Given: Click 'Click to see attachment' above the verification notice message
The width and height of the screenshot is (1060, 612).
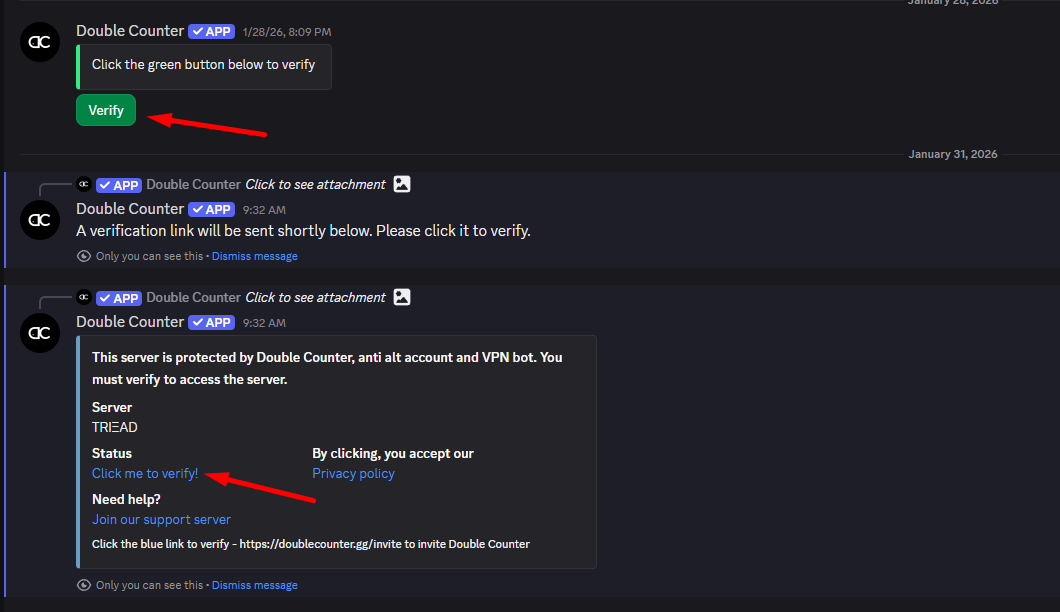Looking at the screenshot, I should click(315, 184).
